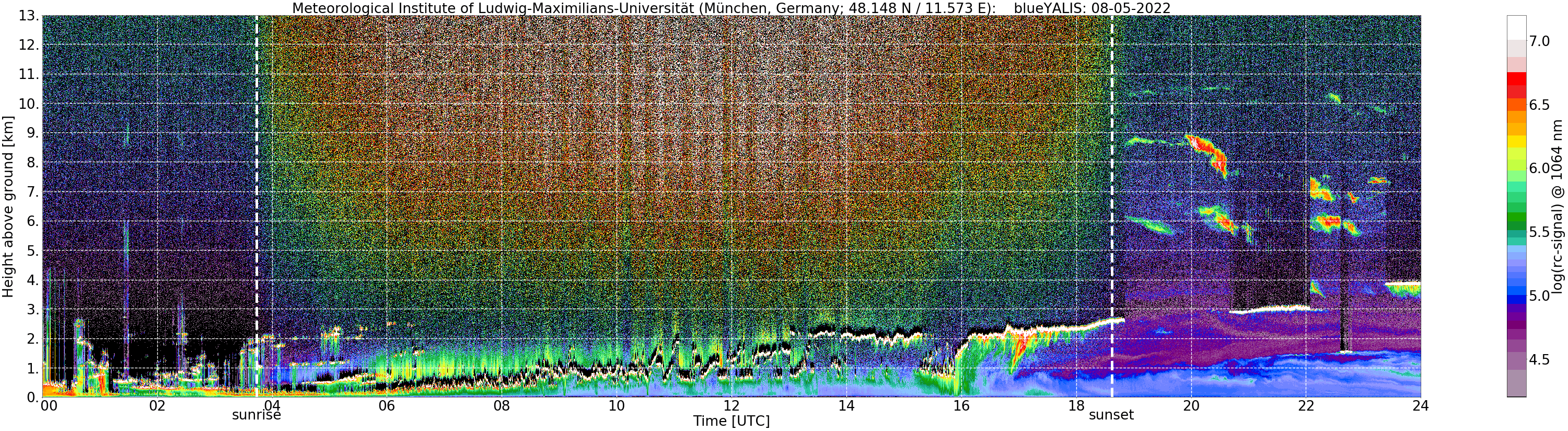This screenshot has height=431, width=1568.
Task: Click the colorbar tick label 4.5
Action: [x=1539, y=360]
